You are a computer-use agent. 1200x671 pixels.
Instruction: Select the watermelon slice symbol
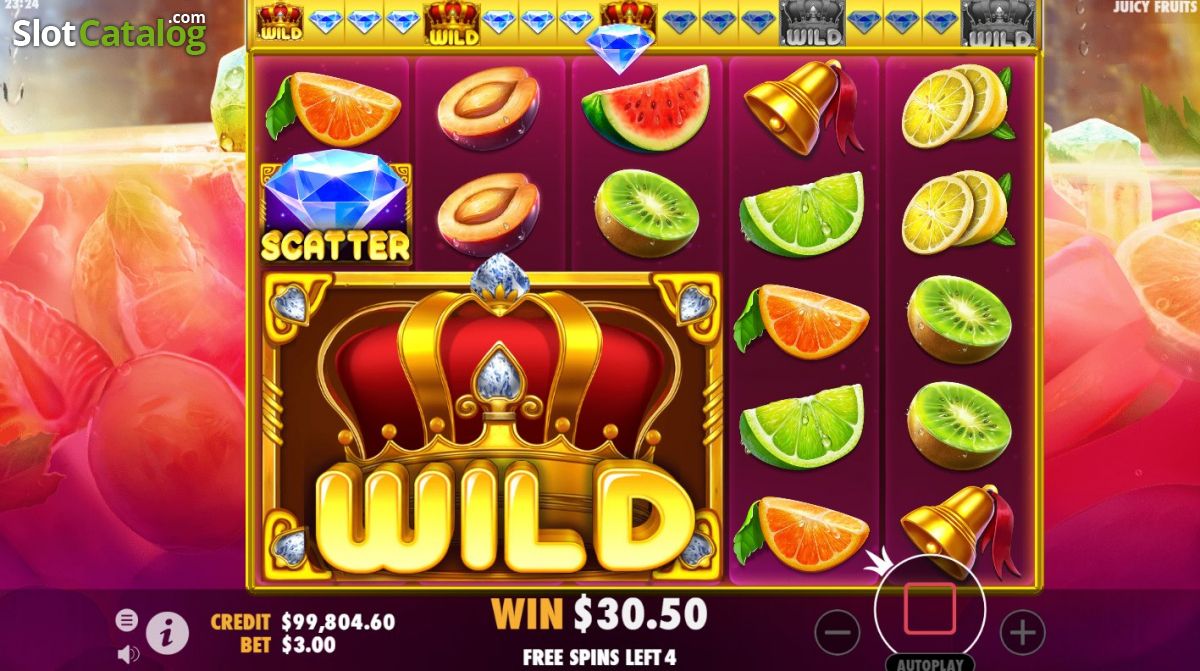(x=646, y=108)
